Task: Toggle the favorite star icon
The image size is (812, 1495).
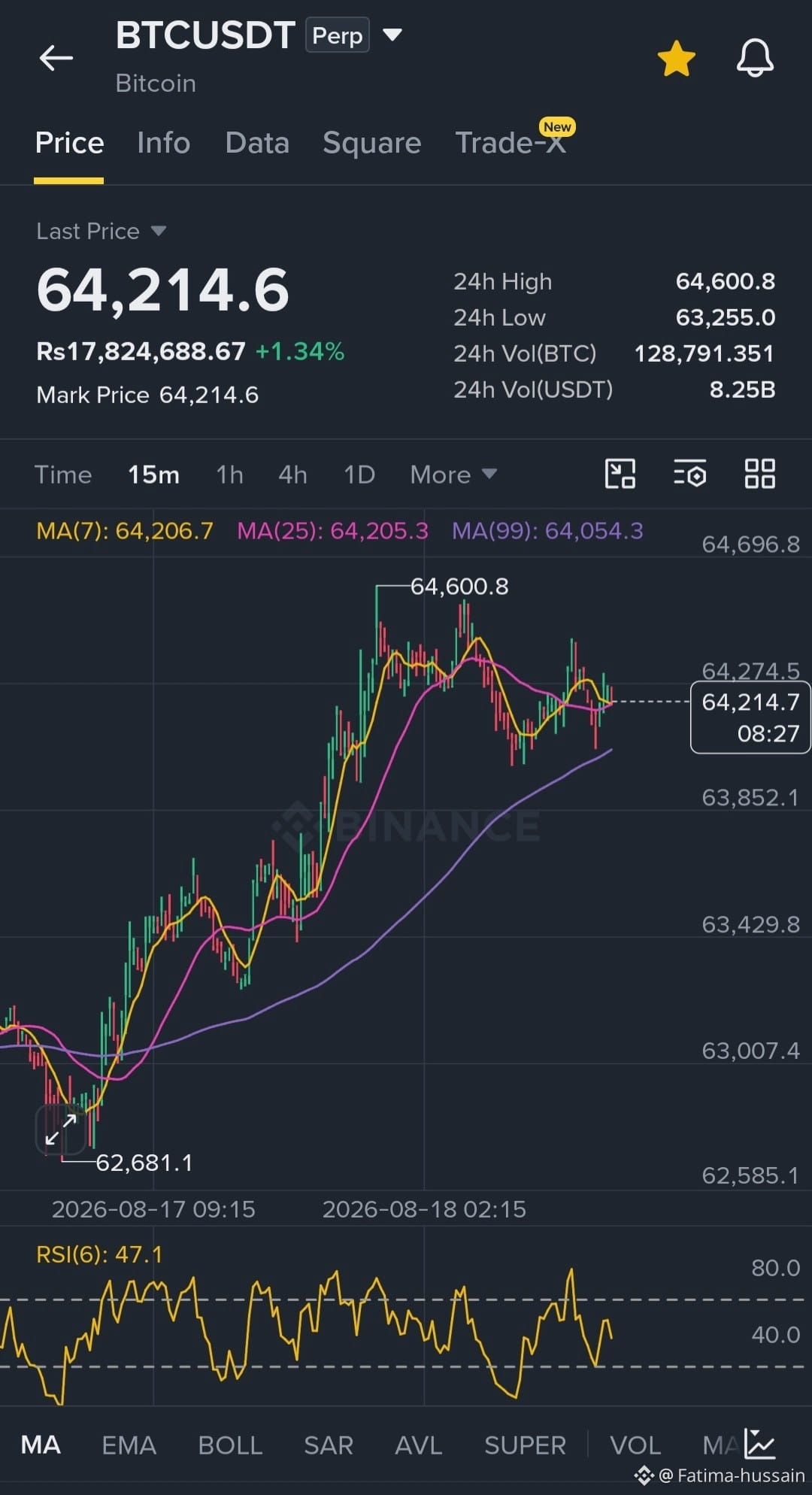Action: coord(676,59)
